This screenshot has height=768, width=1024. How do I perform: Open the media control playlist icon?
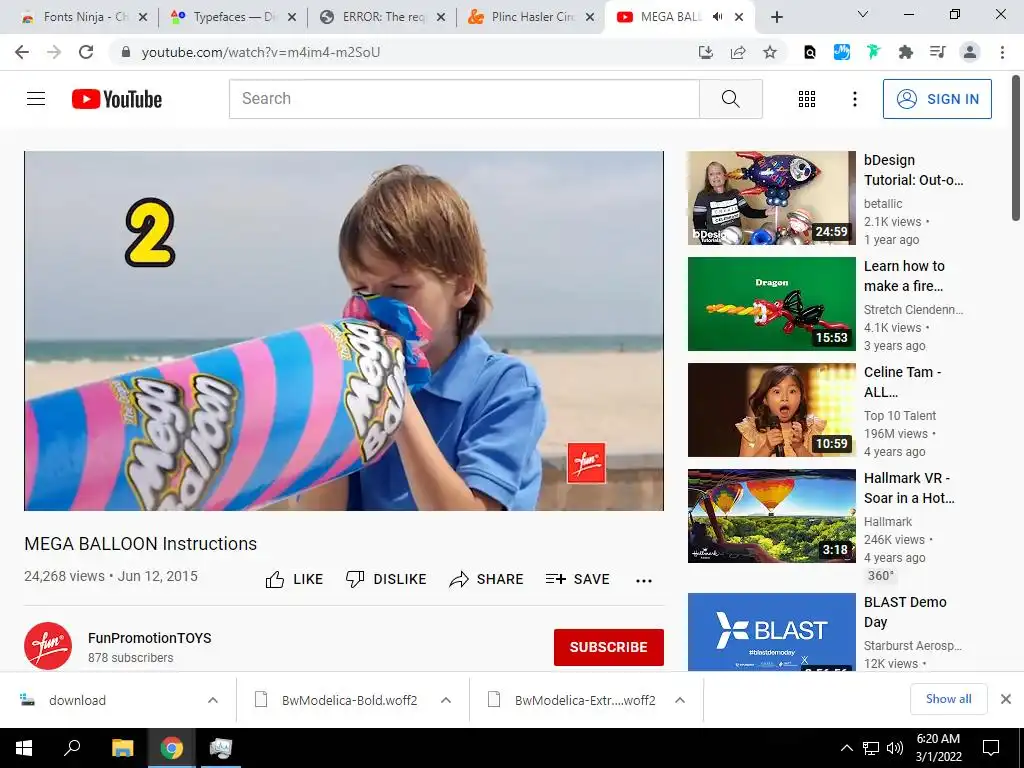coord(937,52)
